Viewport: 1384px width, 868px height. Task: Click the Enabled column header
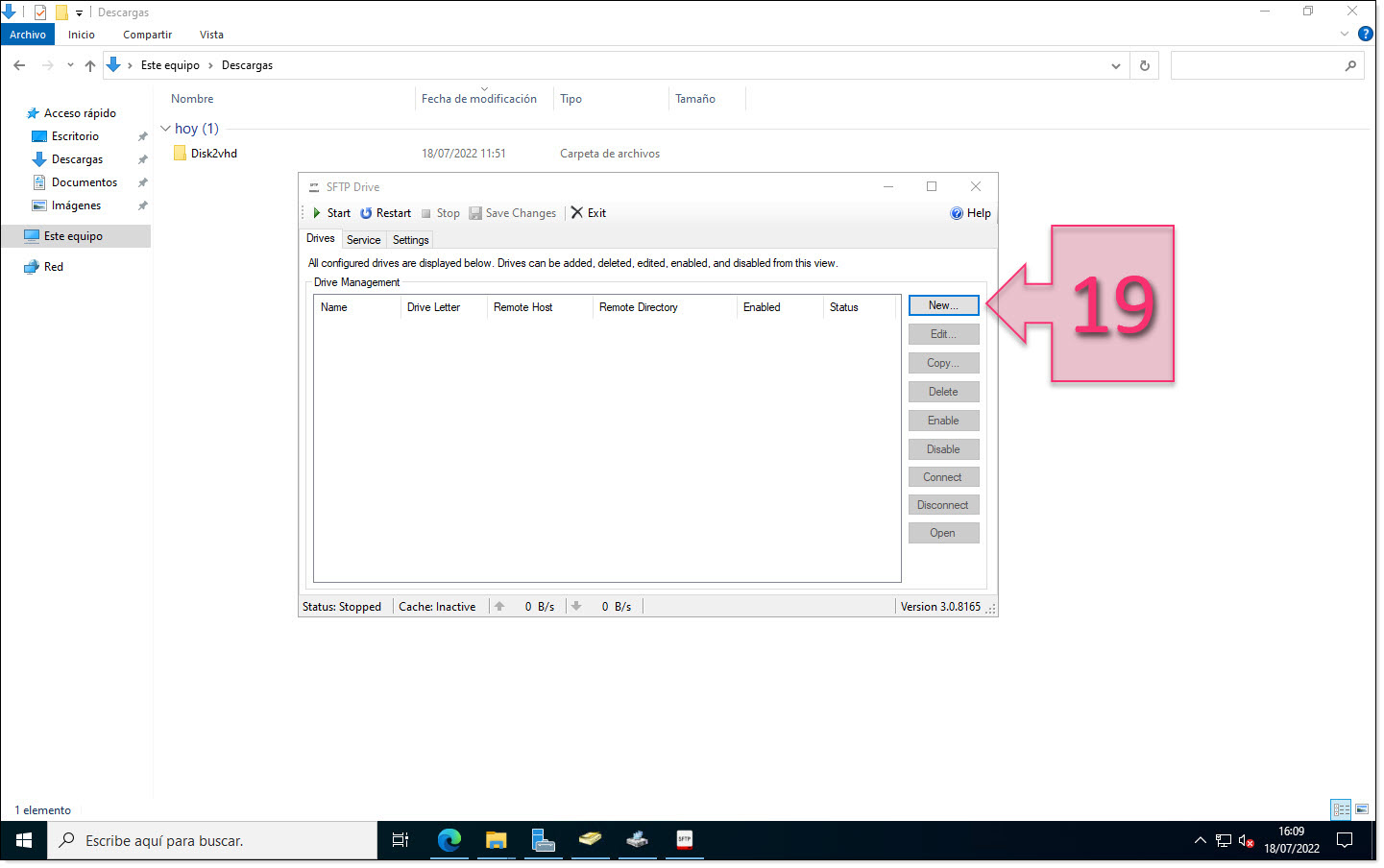(x=780, y=307)
